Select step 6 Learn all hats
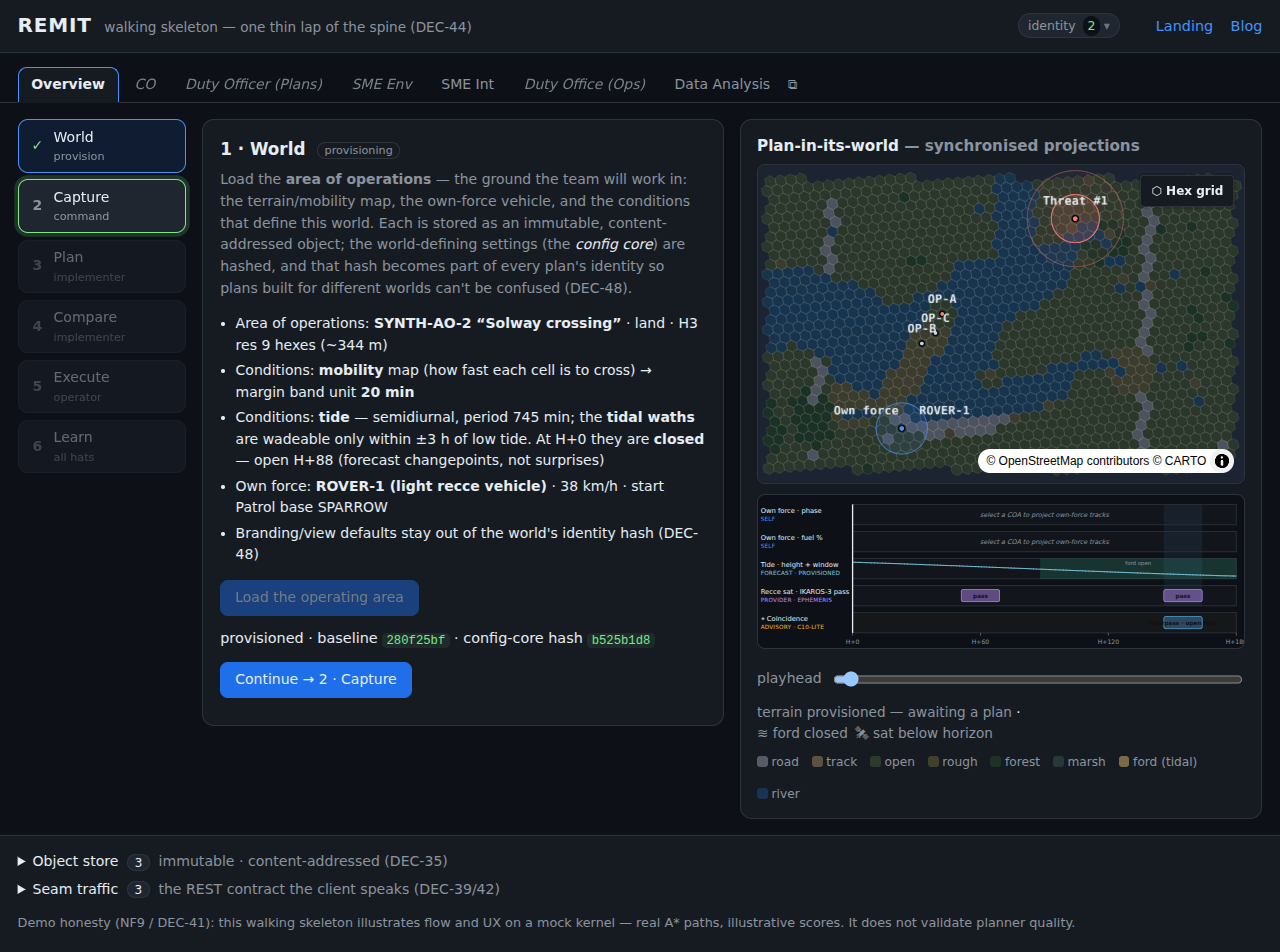Image resolution: width=1280 pixels, height=952 pixels. pos(102,446)
